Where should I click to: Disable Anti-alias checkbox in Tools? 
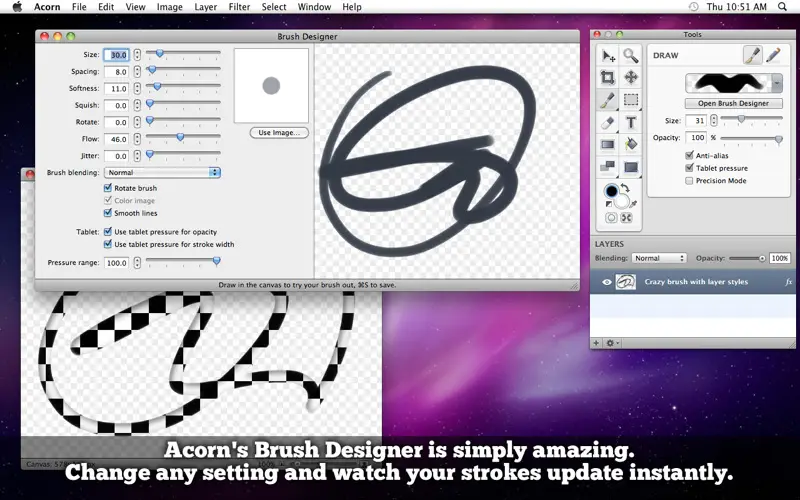[x=689, y=155]
